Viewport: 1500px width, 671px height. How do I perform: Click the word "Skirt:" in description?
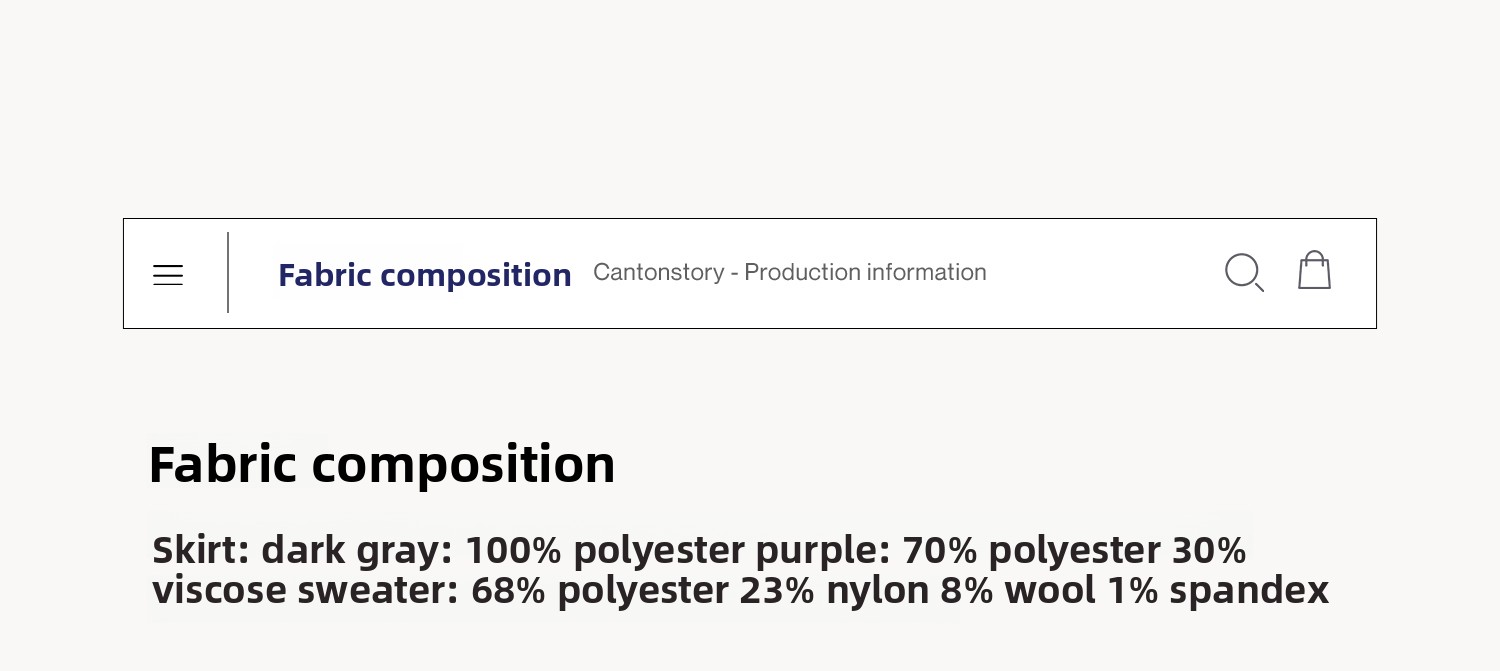pos(201,550)
